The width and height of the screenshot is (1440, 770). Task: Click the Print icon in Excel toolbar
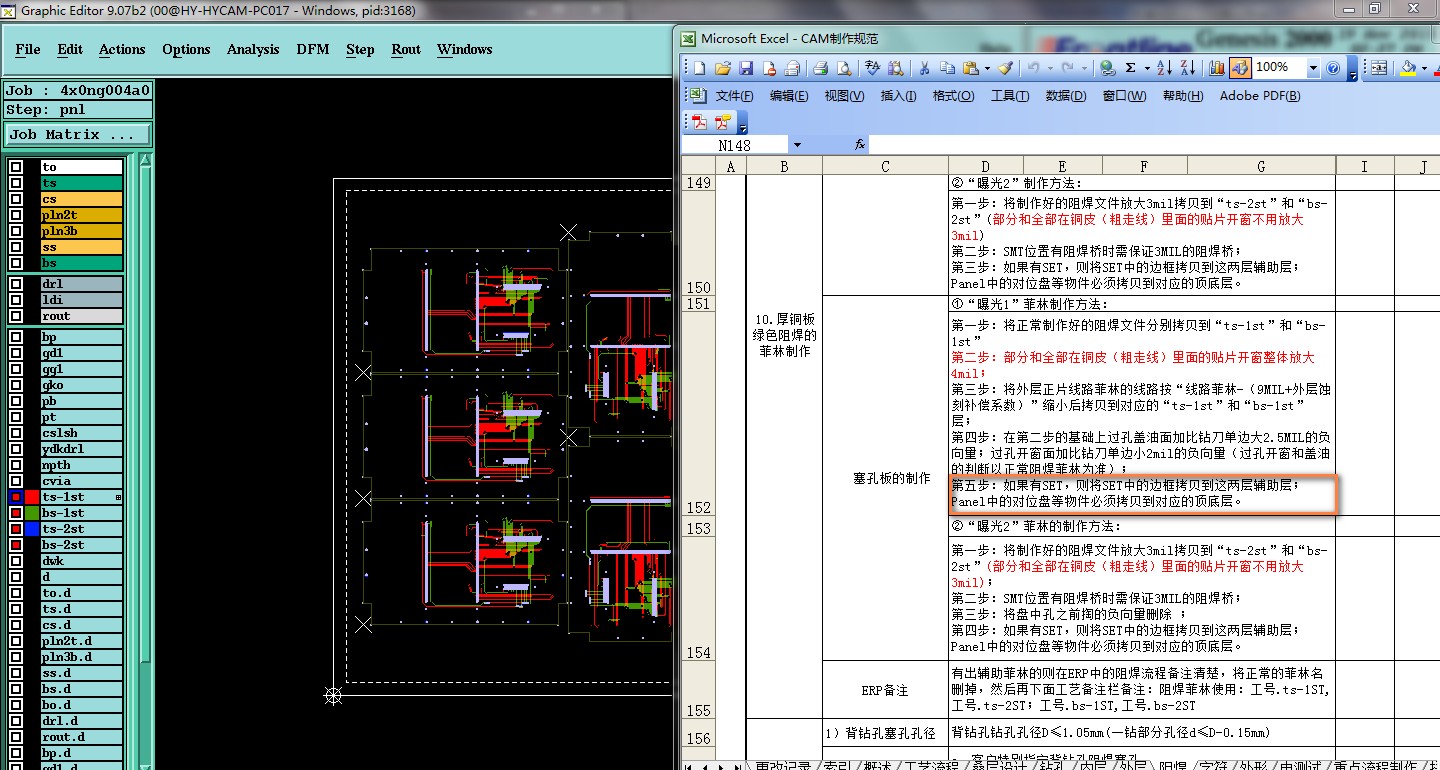pos(820,68)
